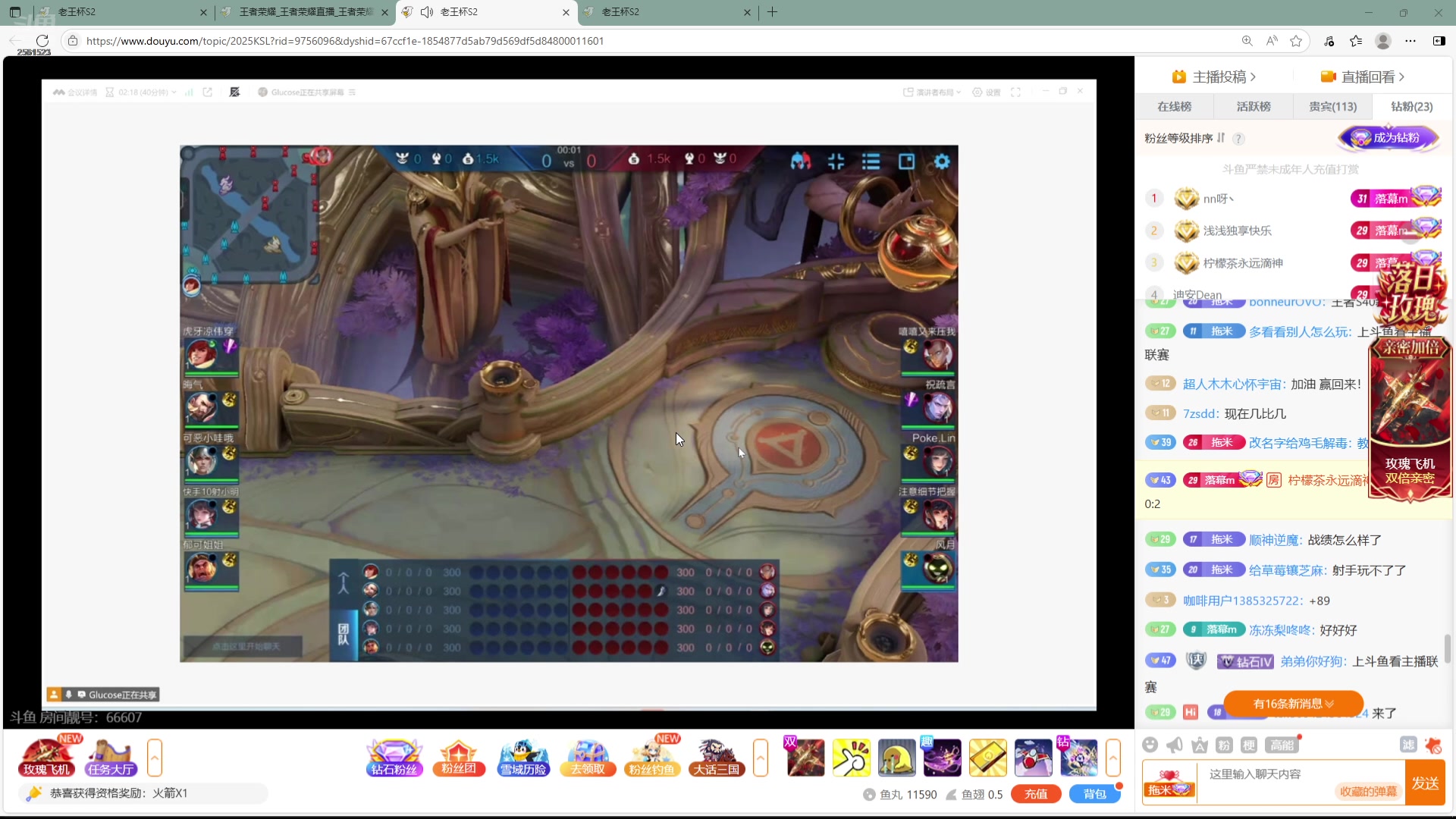Screen dimensions: 1456x819
Task: Switch to the 在线榜 tab
Action: (1175, 107)
